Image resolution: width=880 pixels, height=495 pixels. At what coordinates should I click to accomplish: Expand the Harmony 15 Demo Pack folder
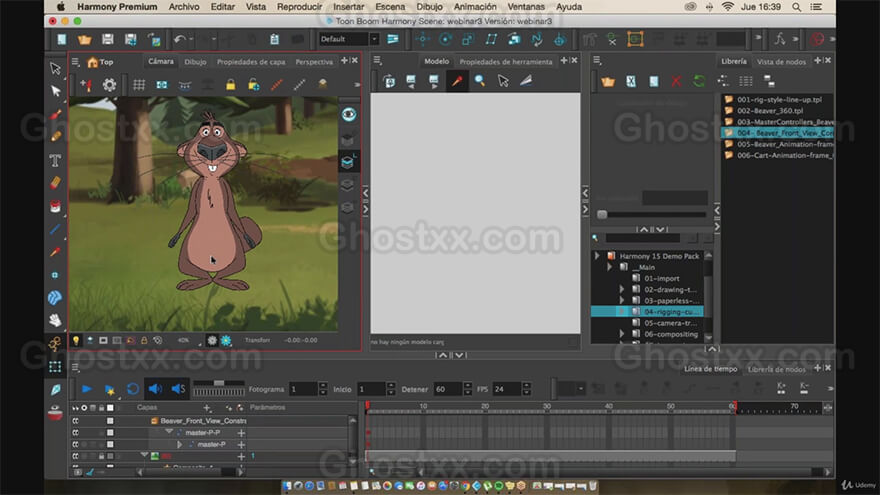click(x=597, y=256)
